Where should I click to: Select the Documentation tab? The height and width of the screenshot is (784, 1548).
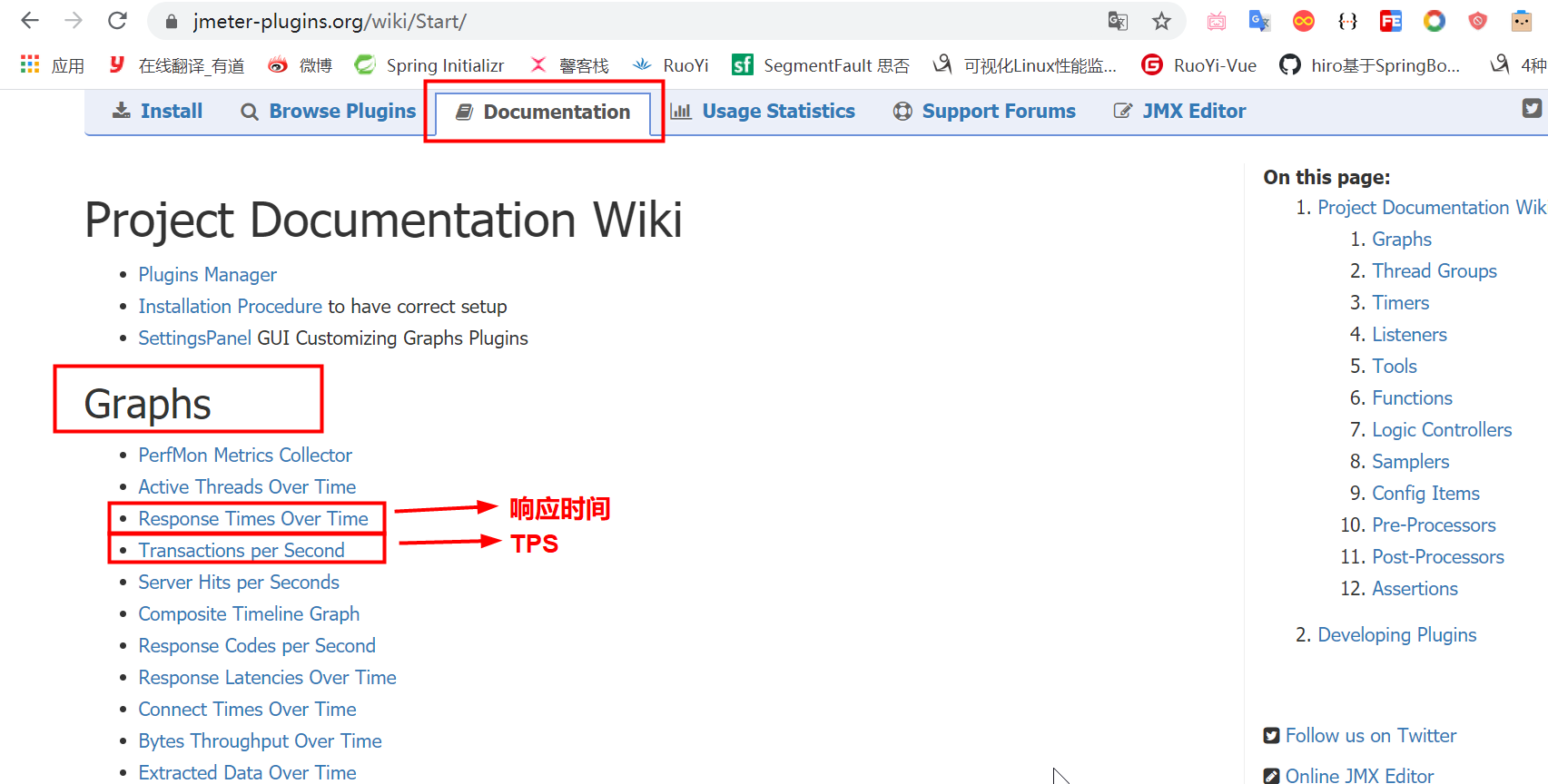543,112
